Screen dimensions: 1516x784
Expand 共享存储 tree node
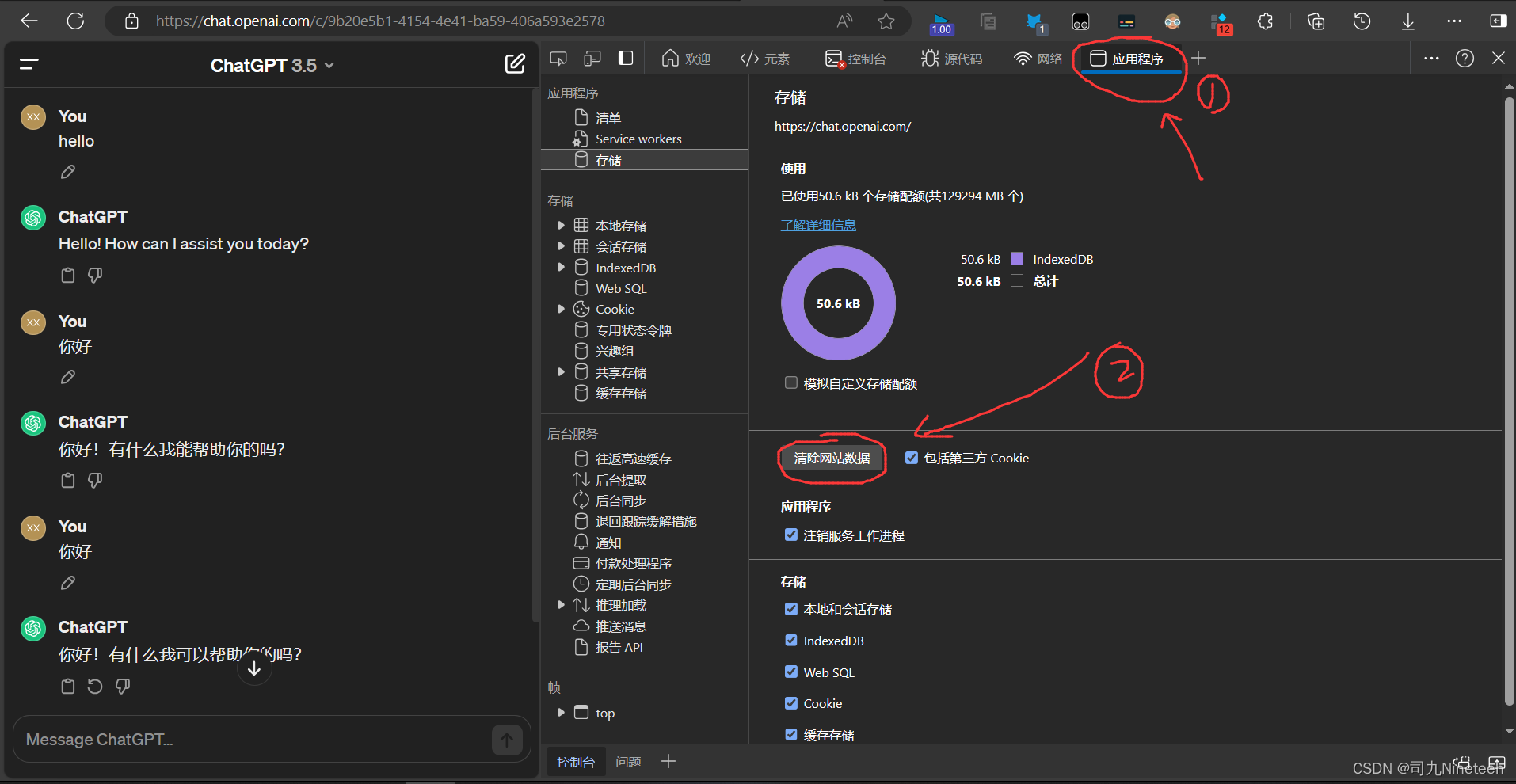[x=562, y=372]
